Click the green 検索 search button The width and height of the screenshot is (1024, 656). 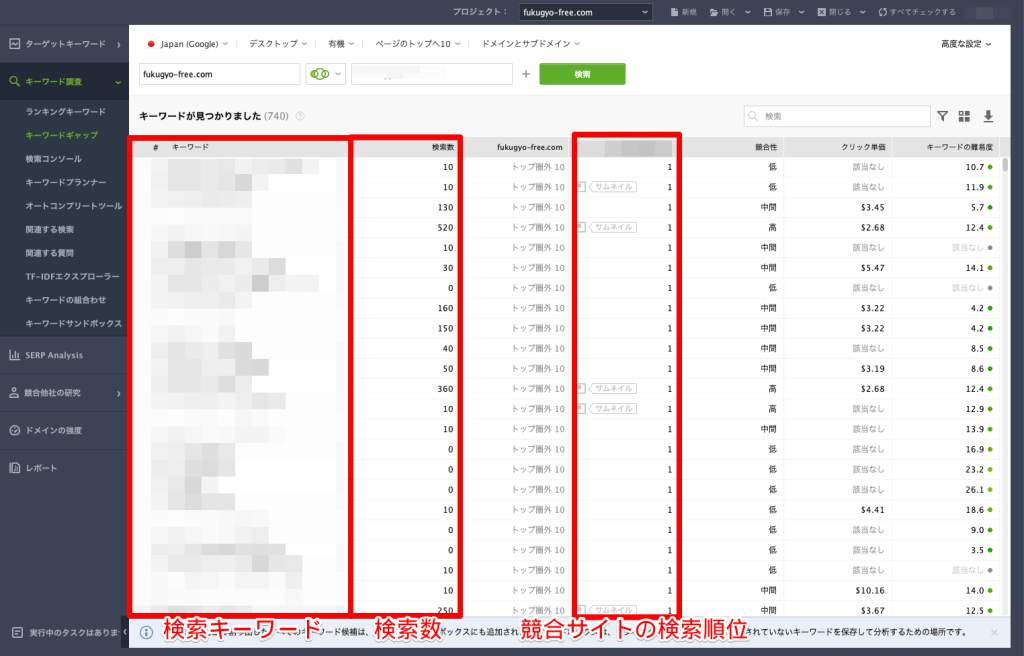coord(582,74)
